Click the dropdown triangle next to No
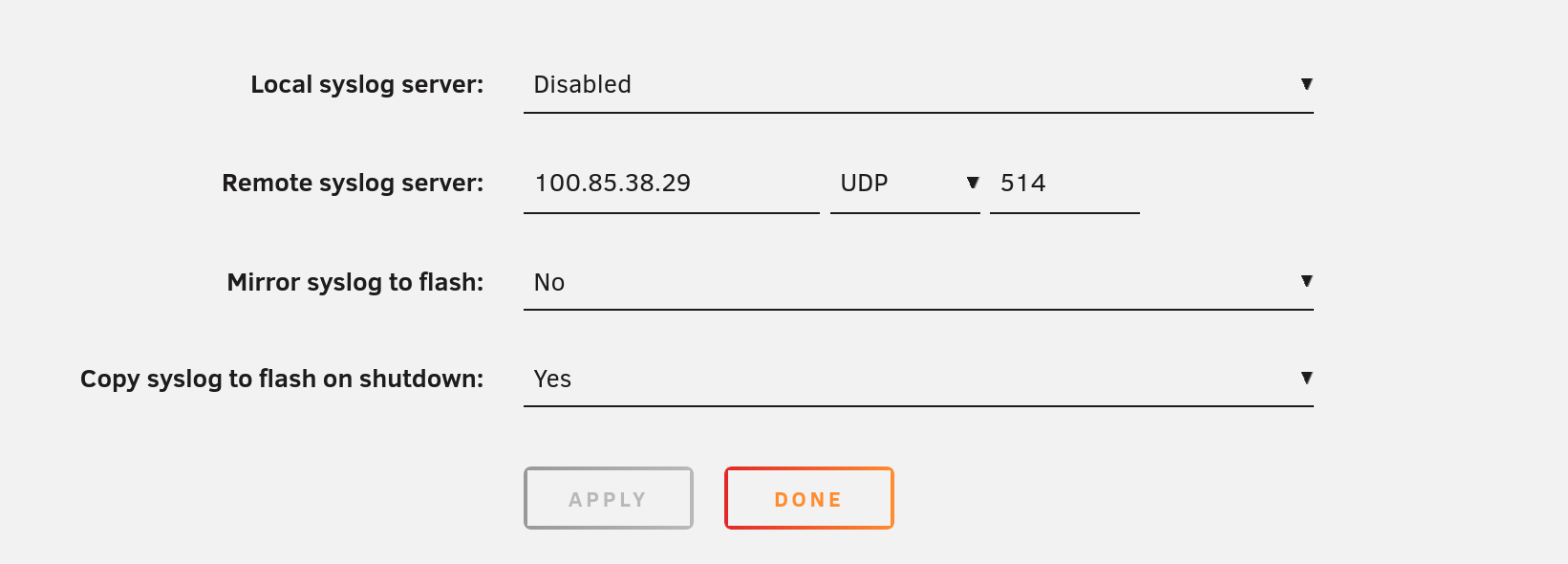 click(x=1307, y=281)
